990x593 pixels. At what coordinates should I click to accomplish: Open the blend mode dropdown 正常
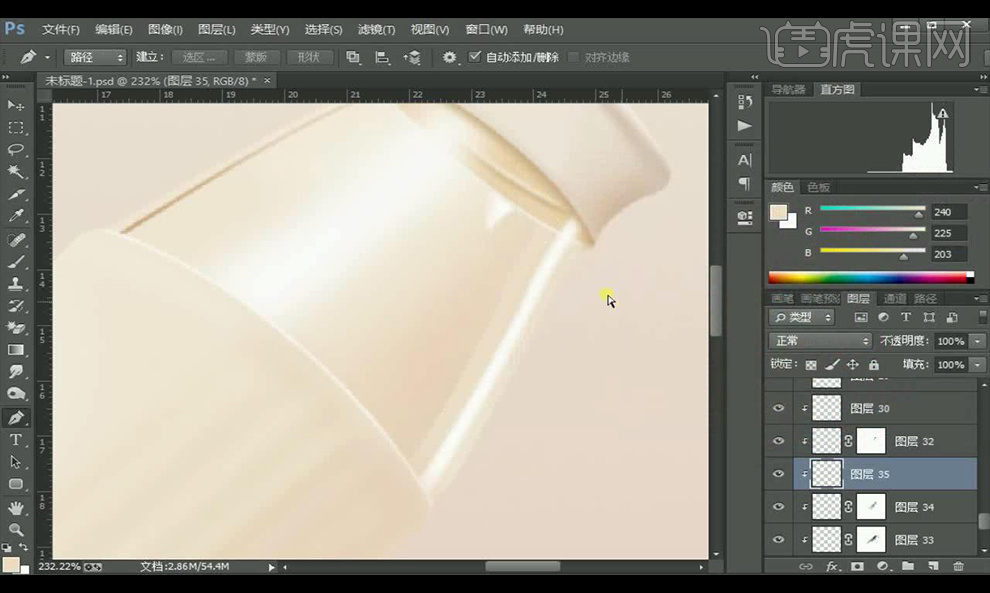click(x=820, y=341)
